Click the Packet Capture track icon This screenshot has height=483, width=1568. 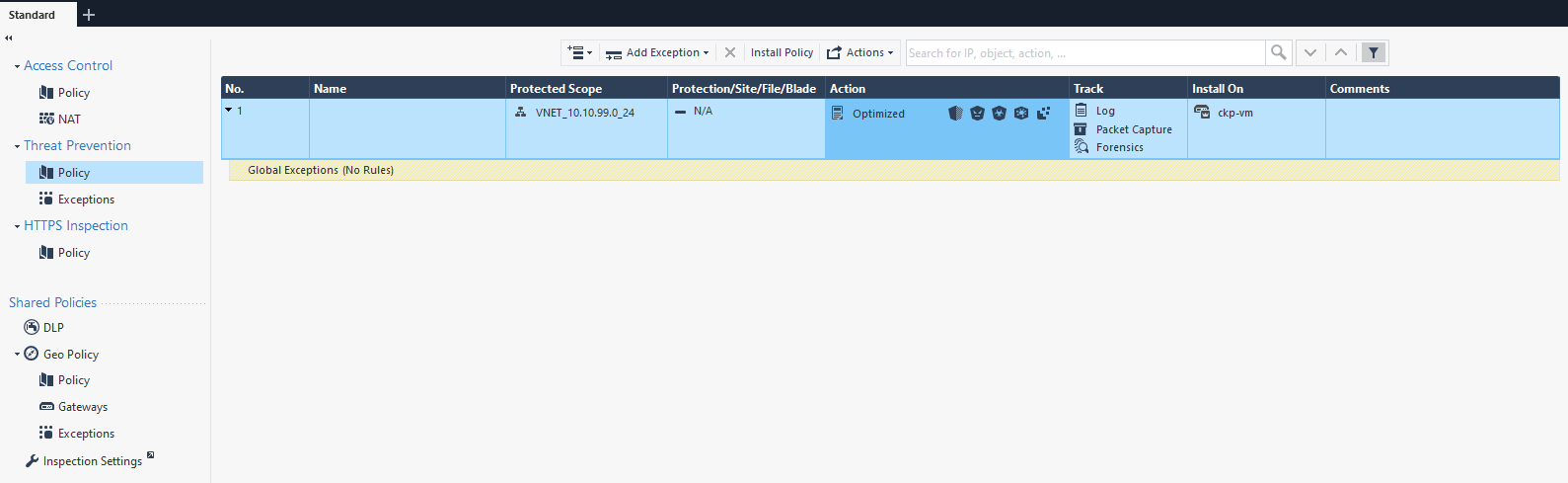1081,129
